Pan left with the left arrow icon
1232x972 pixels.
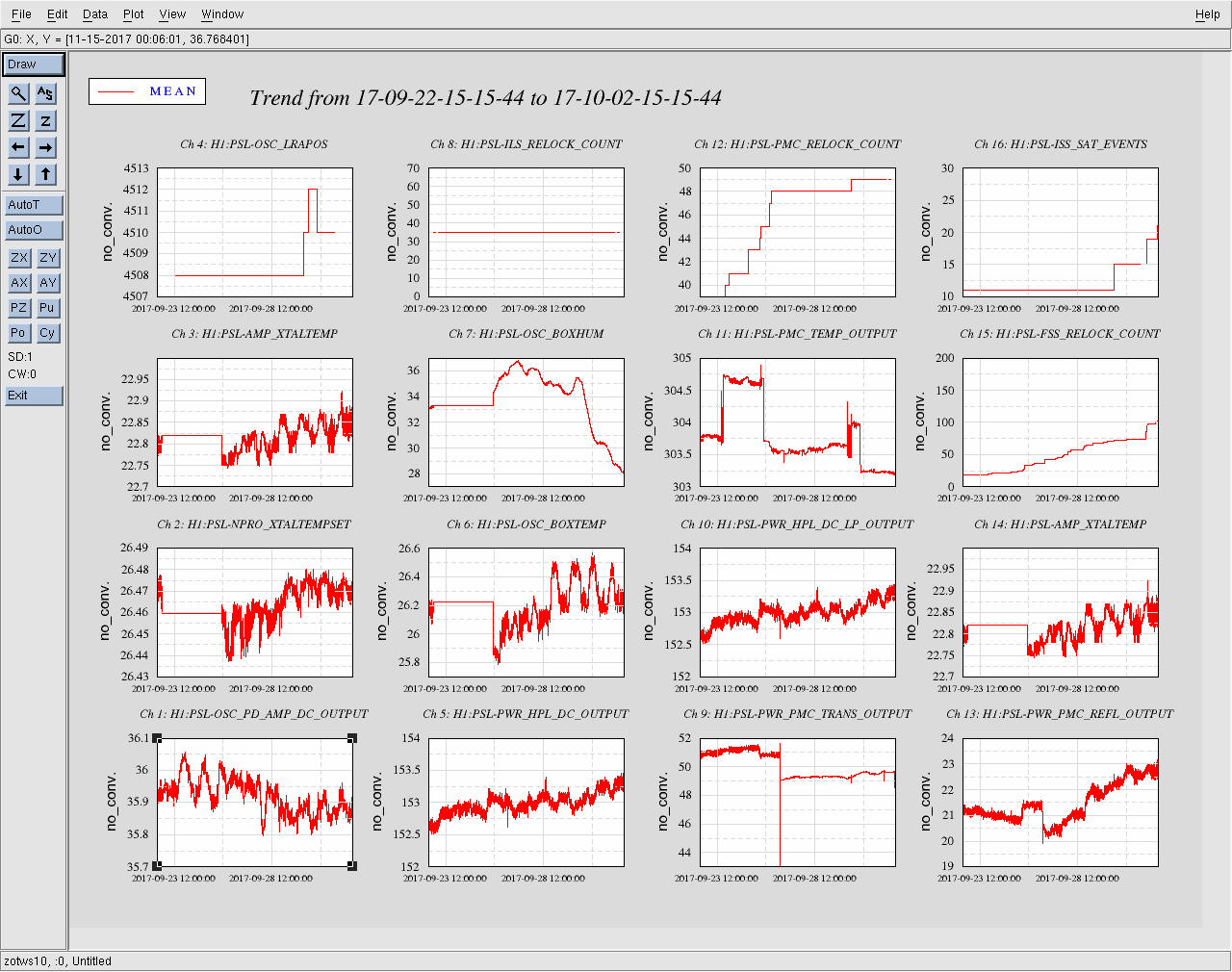[18, 147]
